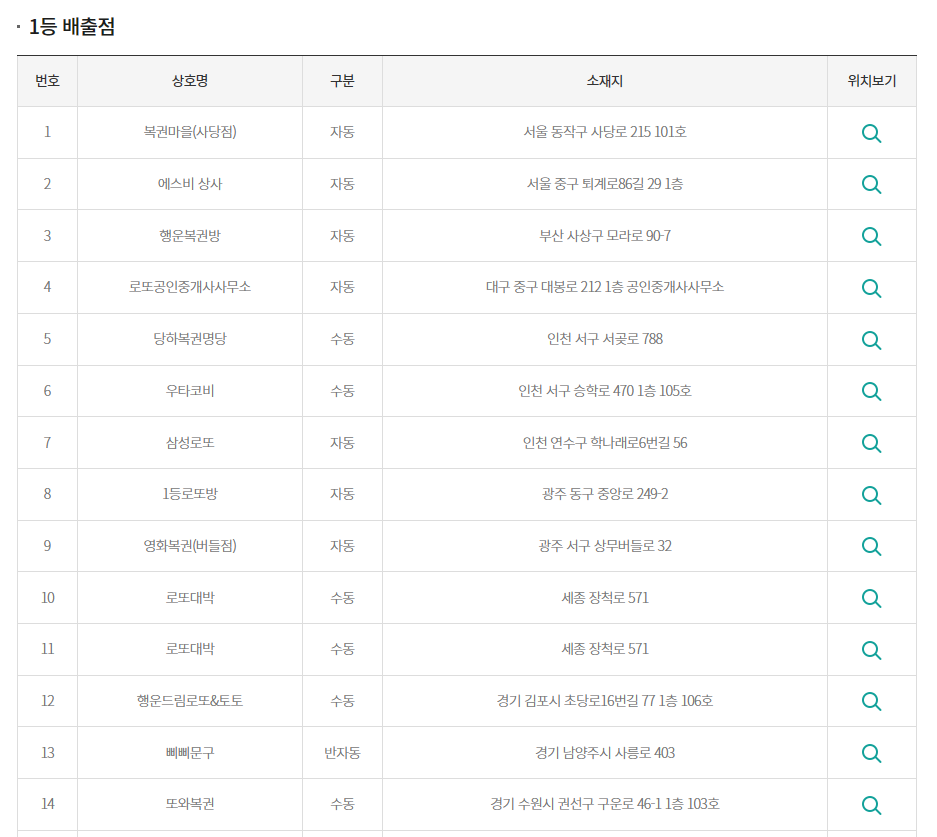Click address 광주 동구 중앙로 249-2
Viewport: 937px width, 837px height.
[x=605, y=493]
